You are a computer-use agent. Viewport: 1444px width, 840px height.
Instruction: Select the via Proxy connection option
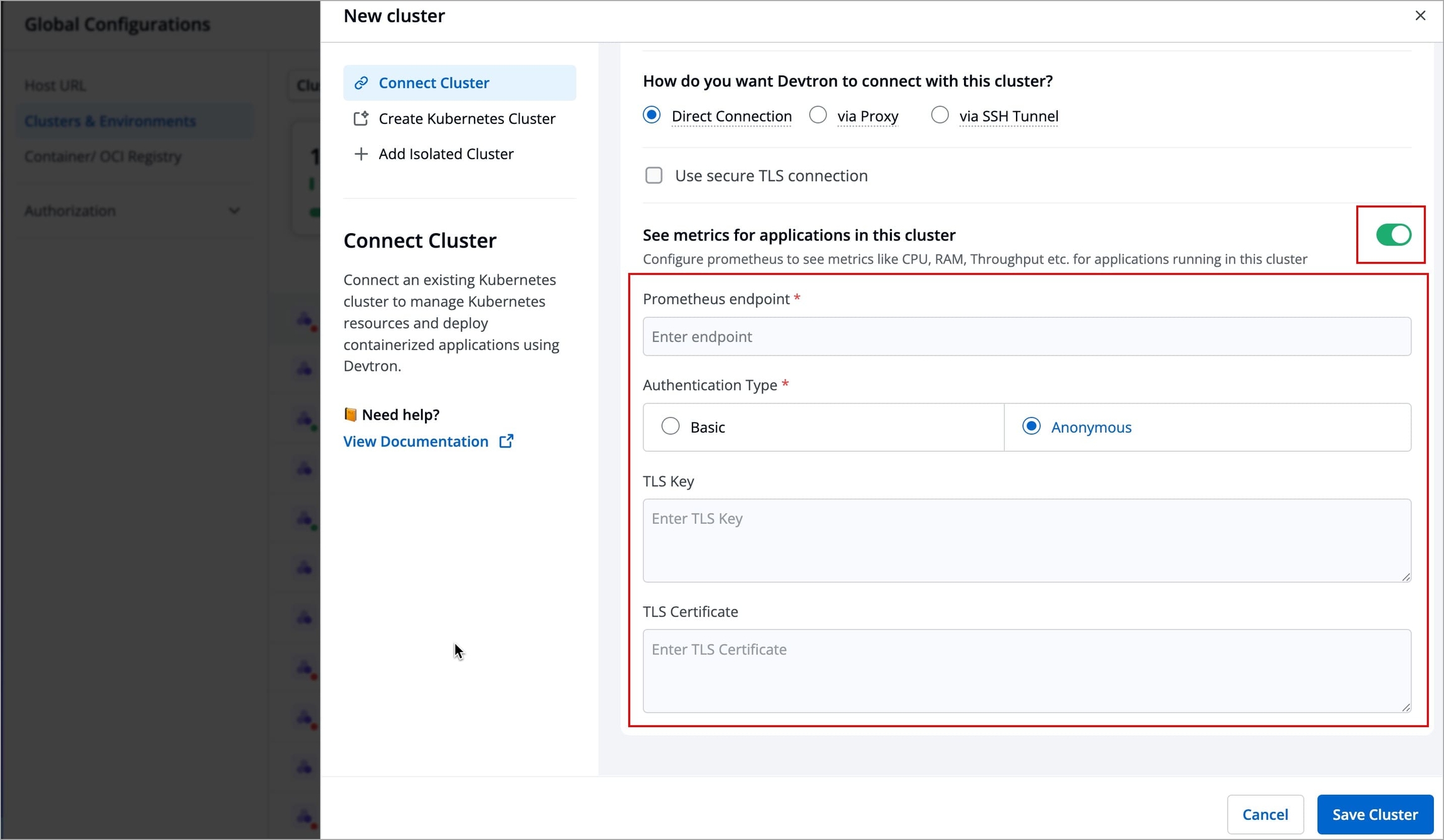click(818, 115)
